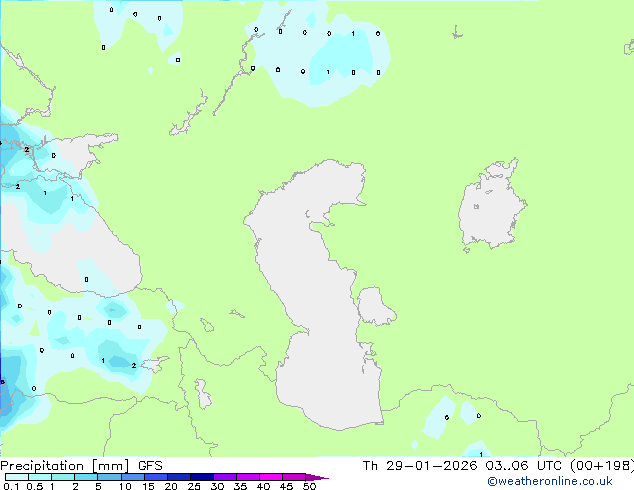Image resolution: width=634 pixels, height=490 pixels.
Task: Select the purple swatch between 30 and 35
Action: tap(225, 477)
